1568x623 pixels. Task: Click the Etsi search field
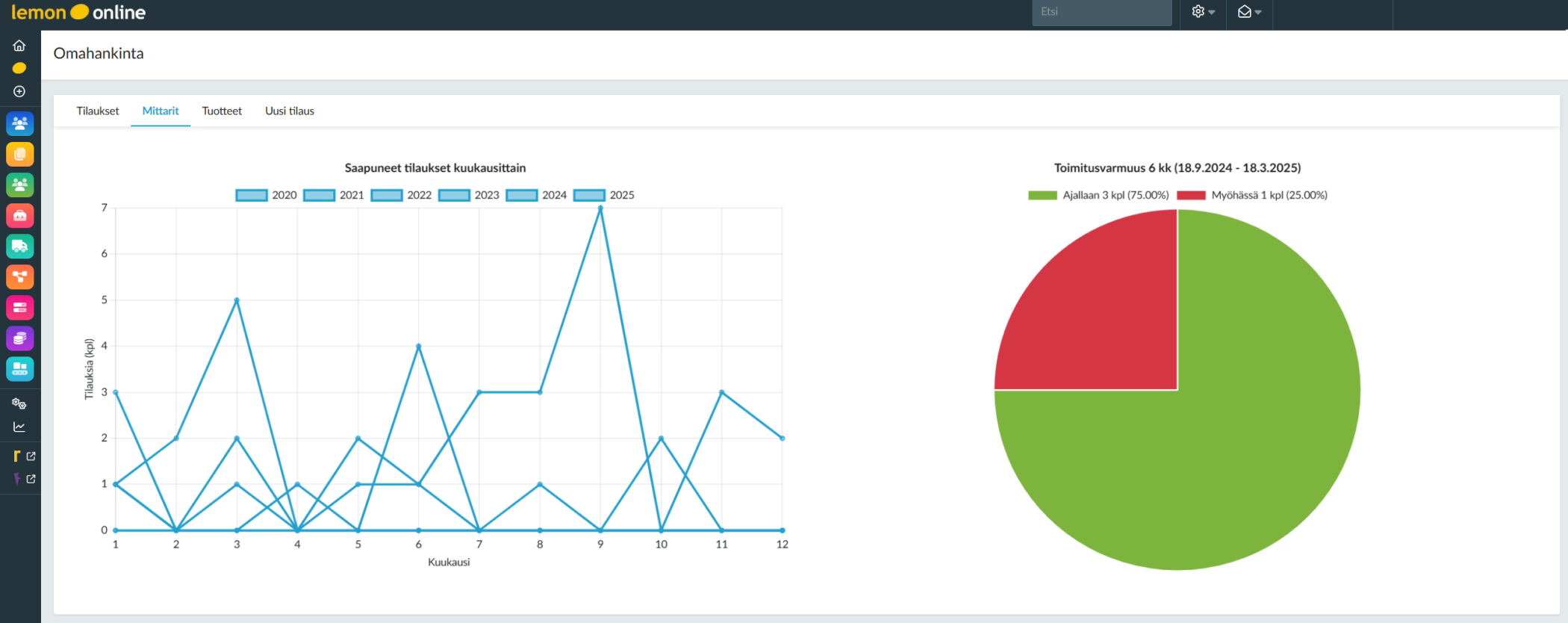(1101, 12)
